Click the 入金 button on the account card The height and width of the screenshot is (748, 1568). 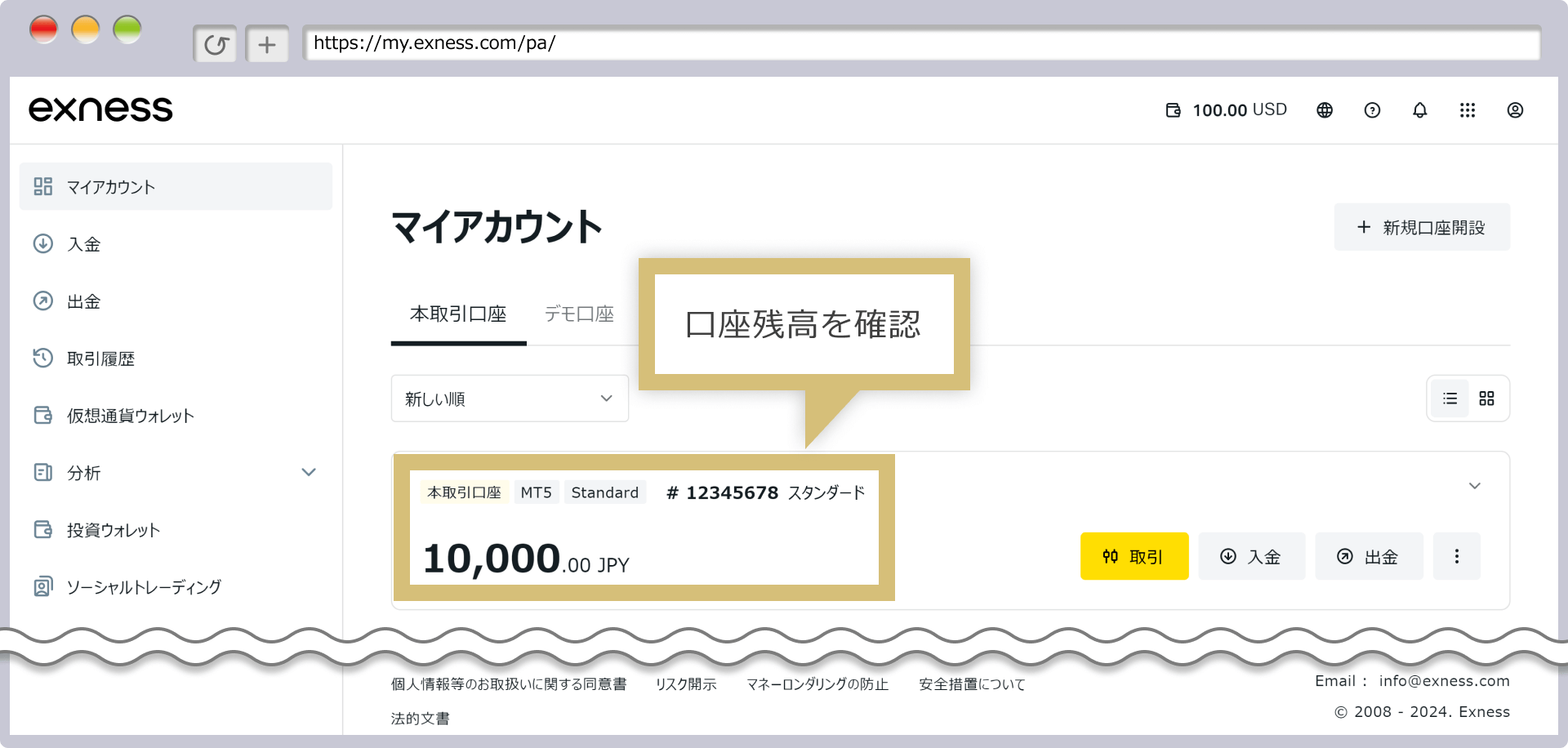pyautogui.click(x=1252, y=556)
